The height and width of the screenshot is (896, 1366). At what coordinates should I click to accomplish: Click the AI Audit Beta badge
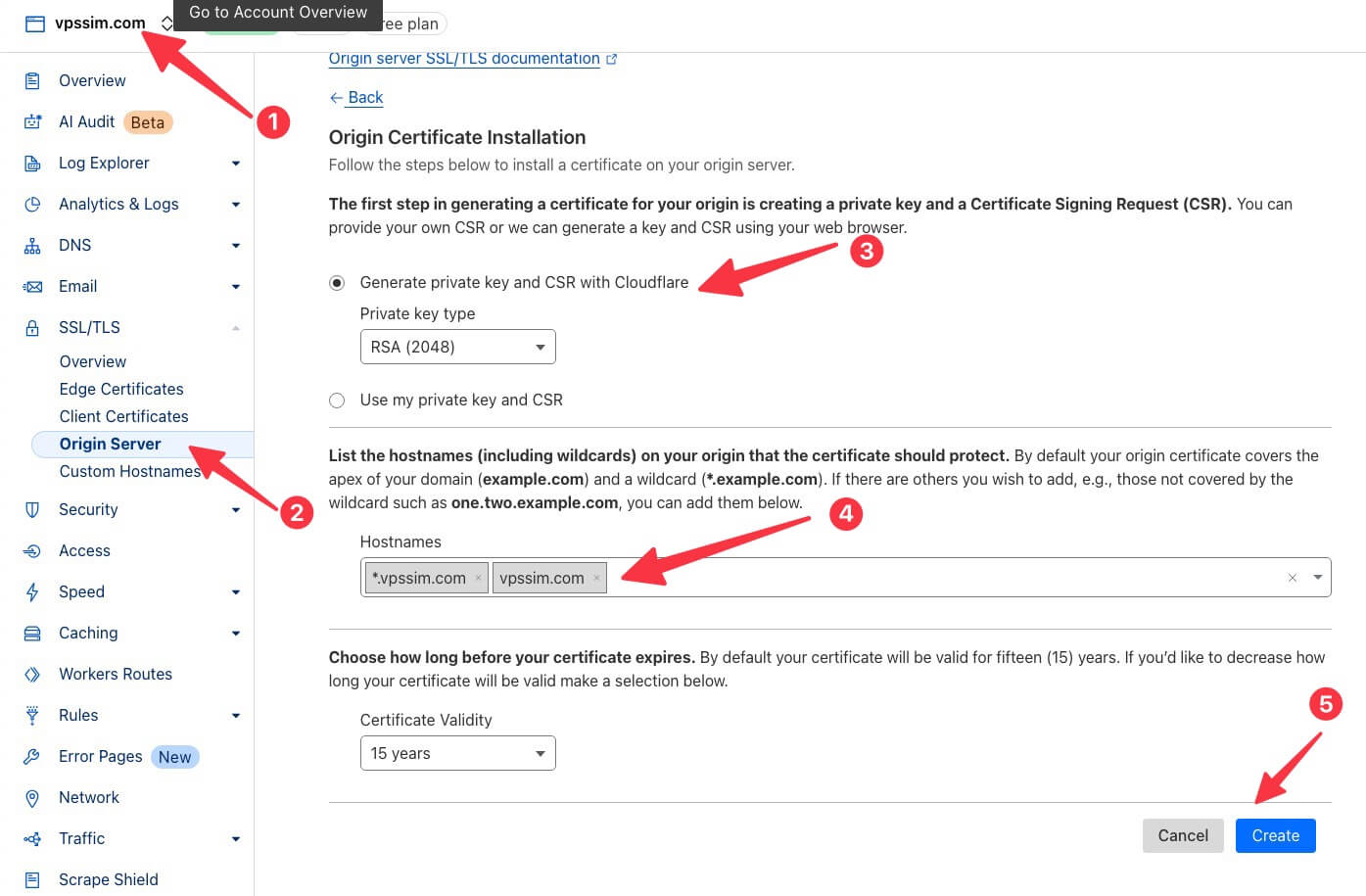(x=148, y=122)
